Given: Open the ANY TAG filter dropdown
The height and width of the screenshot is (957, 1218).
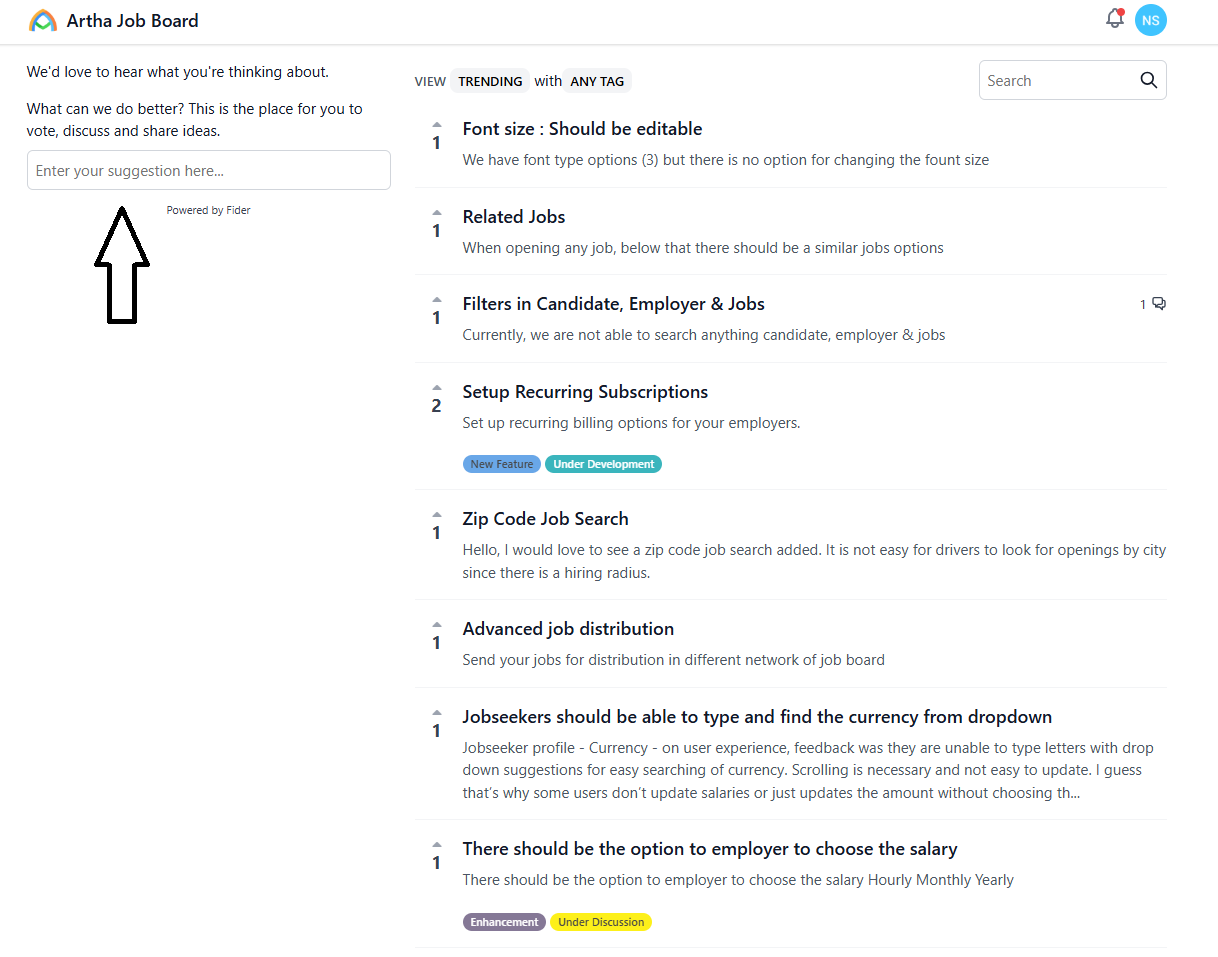Looking at the screenshot, I should (597, 82).
